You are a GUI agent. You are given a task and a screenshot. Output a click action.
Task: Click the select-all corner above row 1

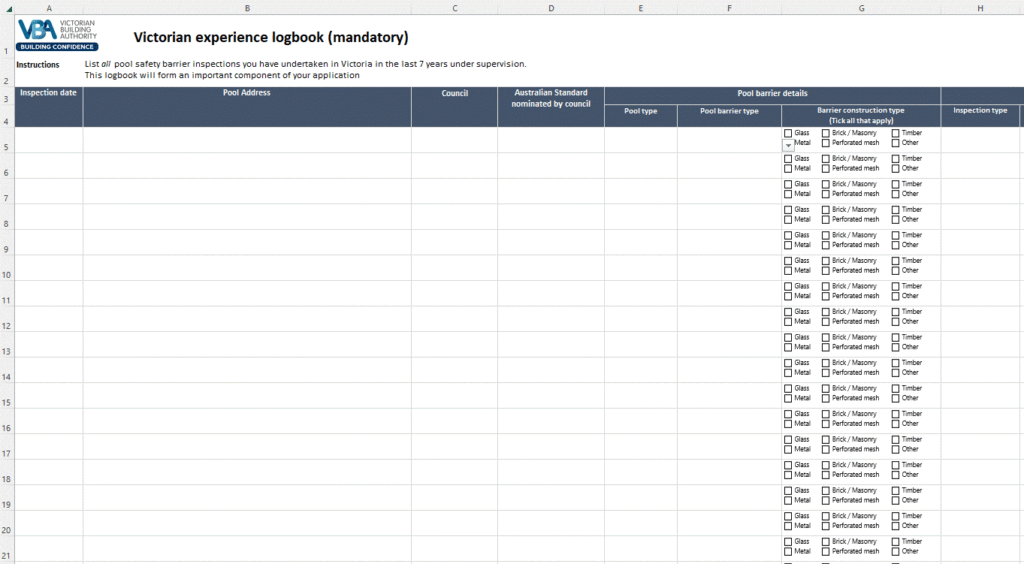(7, 8)
